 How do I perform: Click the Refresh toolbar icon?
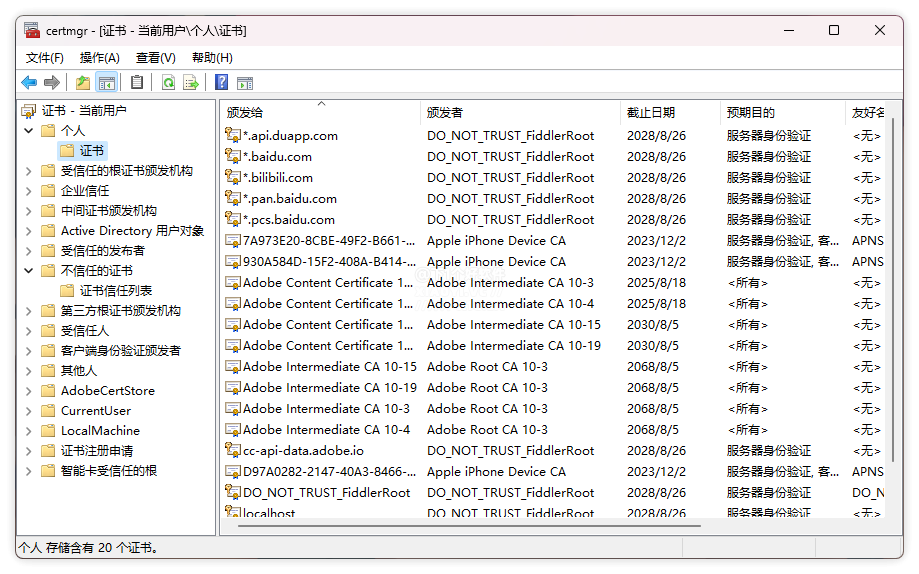click(x=168, y=83)
